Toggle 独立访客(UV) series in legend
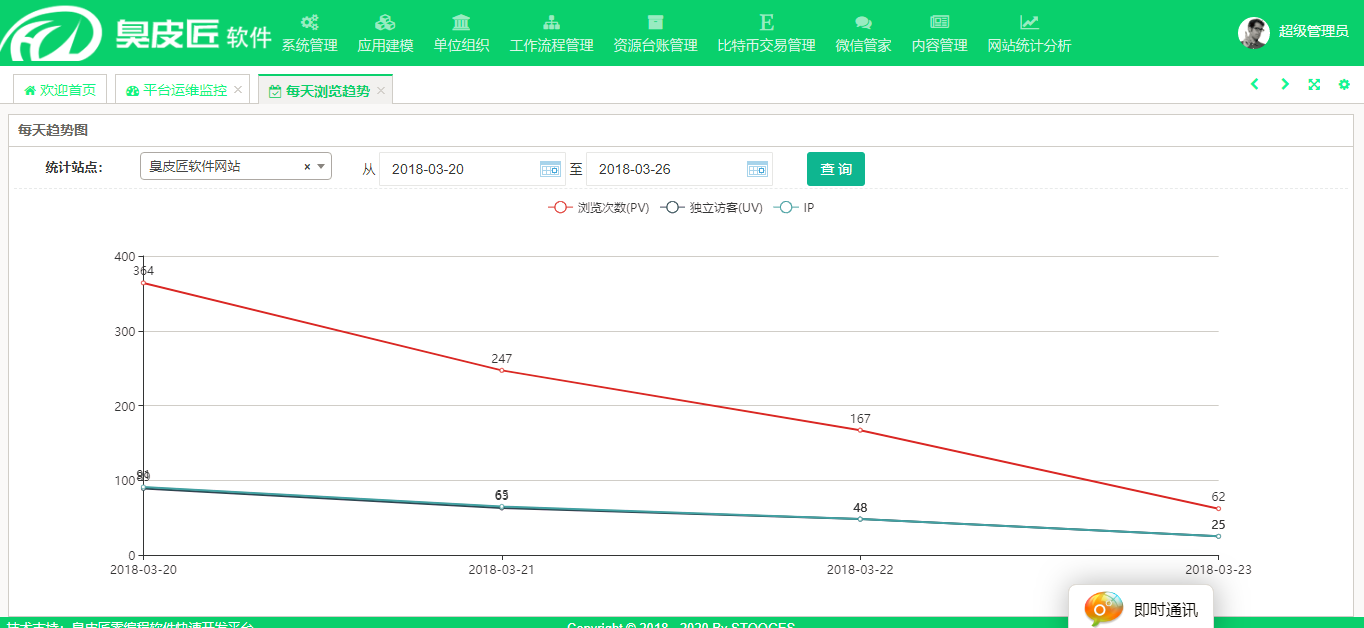Image resolution: width=1364 pixels, height=628 pixels. 711,208
